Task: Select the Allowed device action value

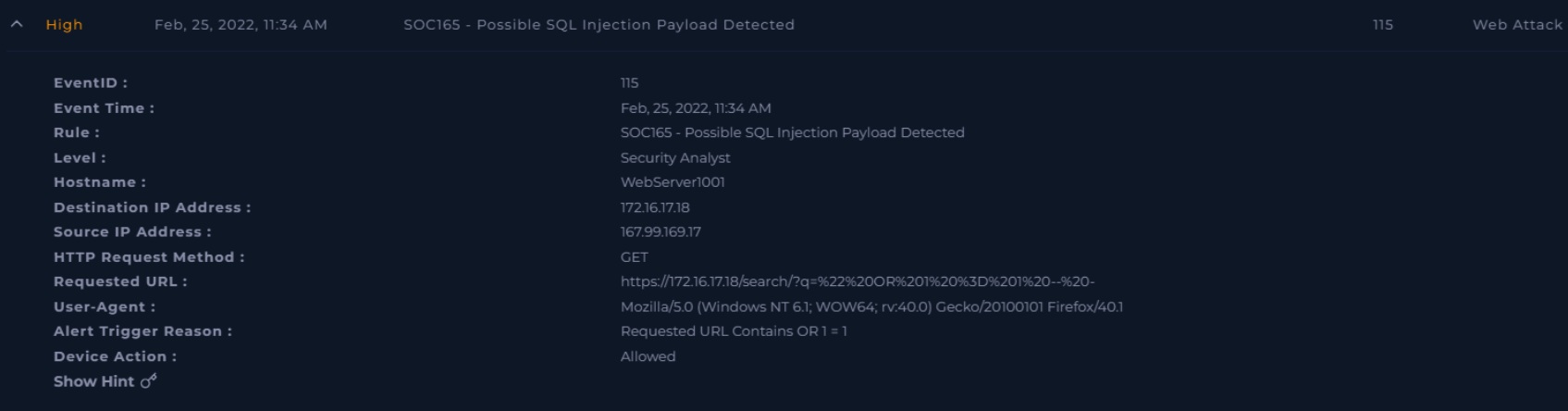Action: (x=648, y=356)
